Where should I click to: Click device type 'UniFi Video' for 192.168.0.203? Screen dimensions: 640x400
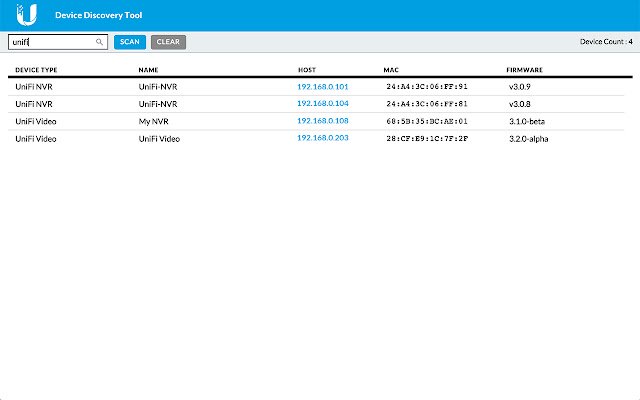(x=36, y=139)
